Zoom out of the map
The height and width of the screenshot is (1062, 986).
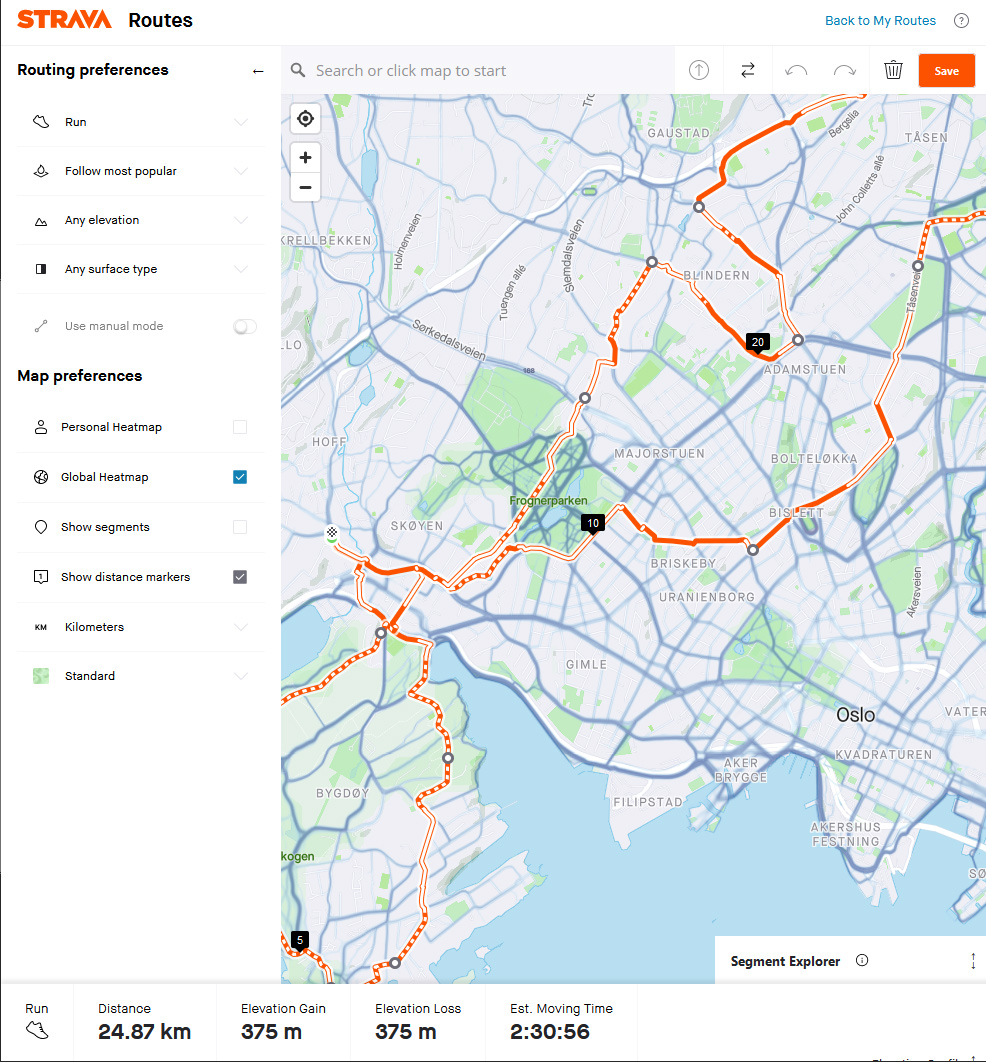(x=305, y=187)
